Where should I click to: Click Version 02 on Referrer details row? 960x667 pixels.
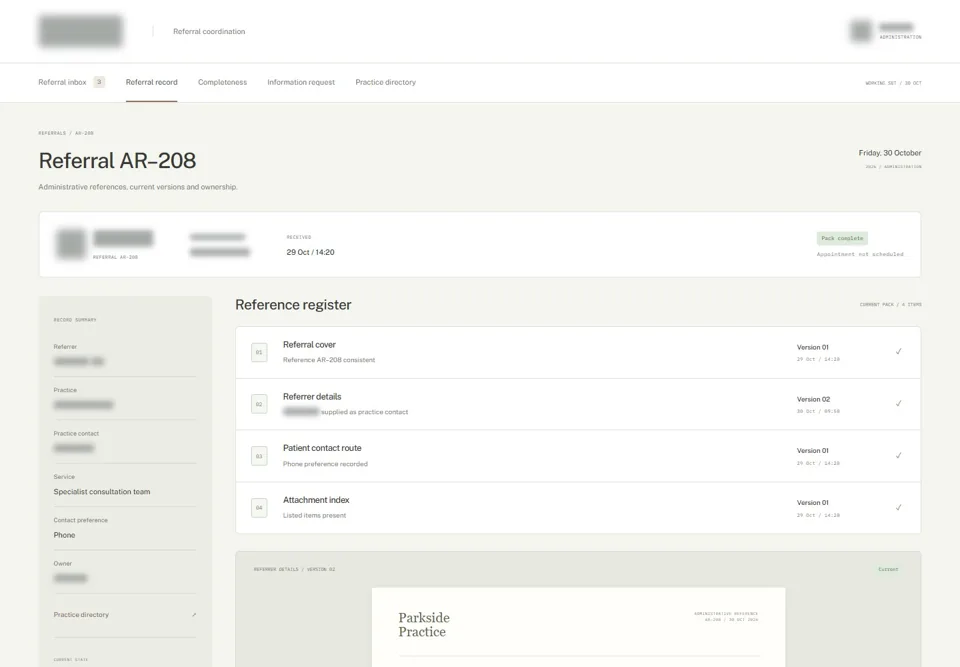click(813, 399)
